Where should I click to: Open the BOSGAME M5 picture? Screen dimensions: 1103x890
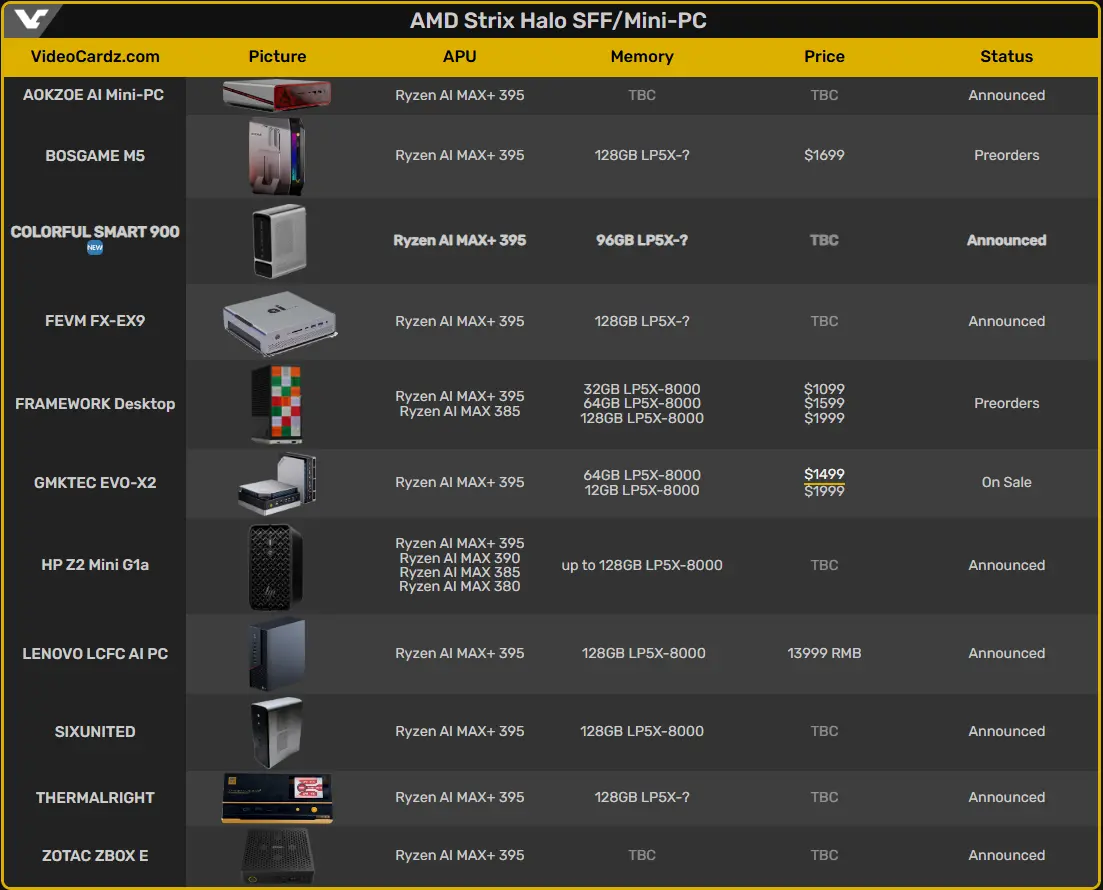tap(277, 156)
